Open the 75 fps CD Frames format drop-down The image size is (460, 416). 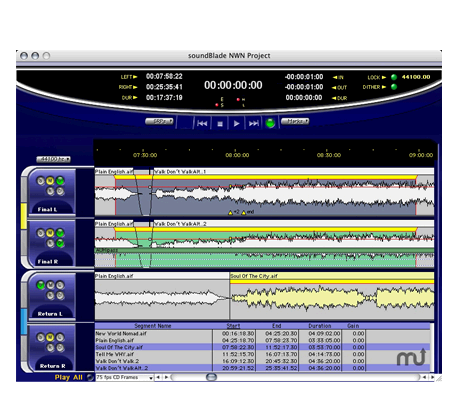pyautogui.click(x=124, y=377)
